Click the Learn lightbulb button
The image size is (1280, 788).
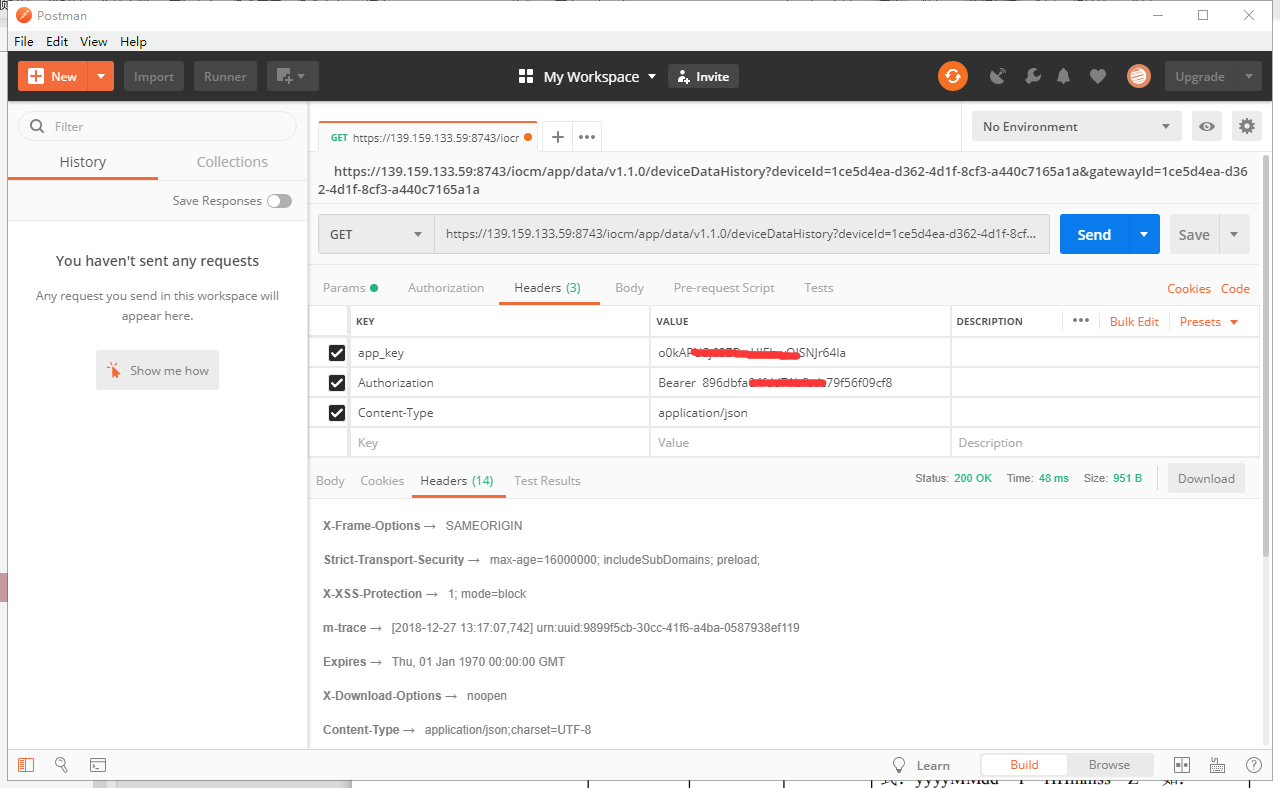(x=920, y=765)
